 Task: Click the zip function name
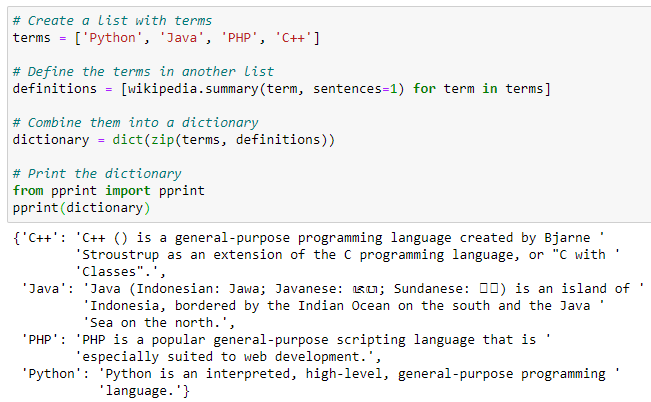tap(162, 140)
